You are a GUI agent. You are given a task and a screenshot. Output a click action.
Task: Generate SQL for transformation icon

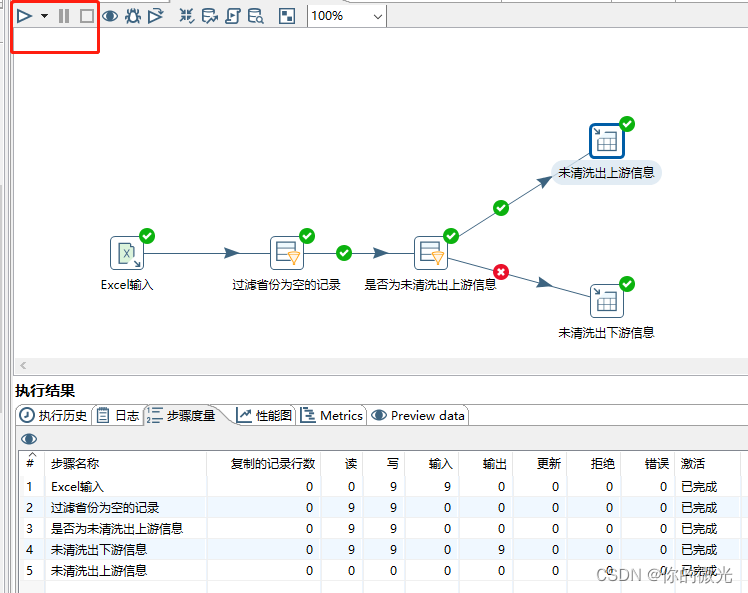tap(233, 16)
